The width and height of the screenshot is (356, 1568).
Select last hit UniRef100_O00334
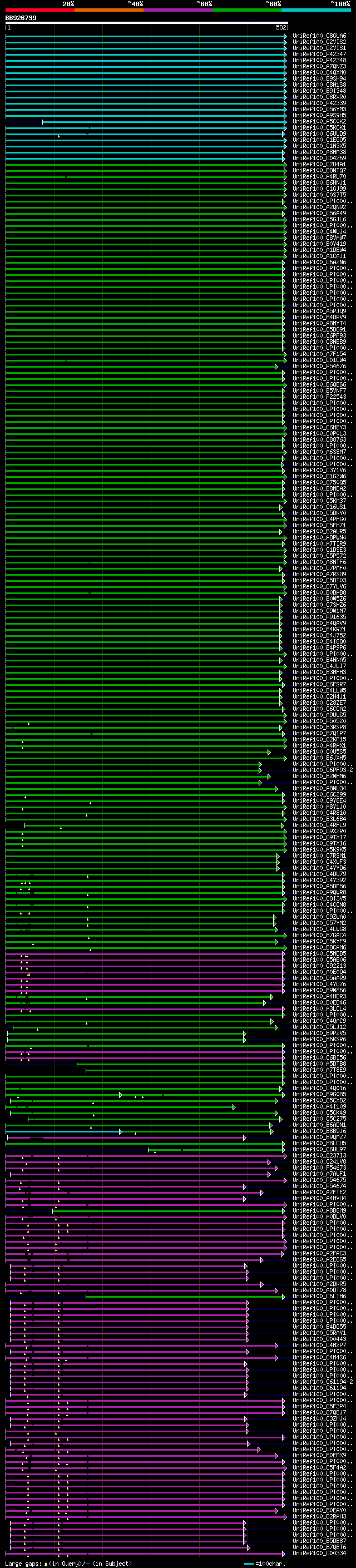[319, 1553]
